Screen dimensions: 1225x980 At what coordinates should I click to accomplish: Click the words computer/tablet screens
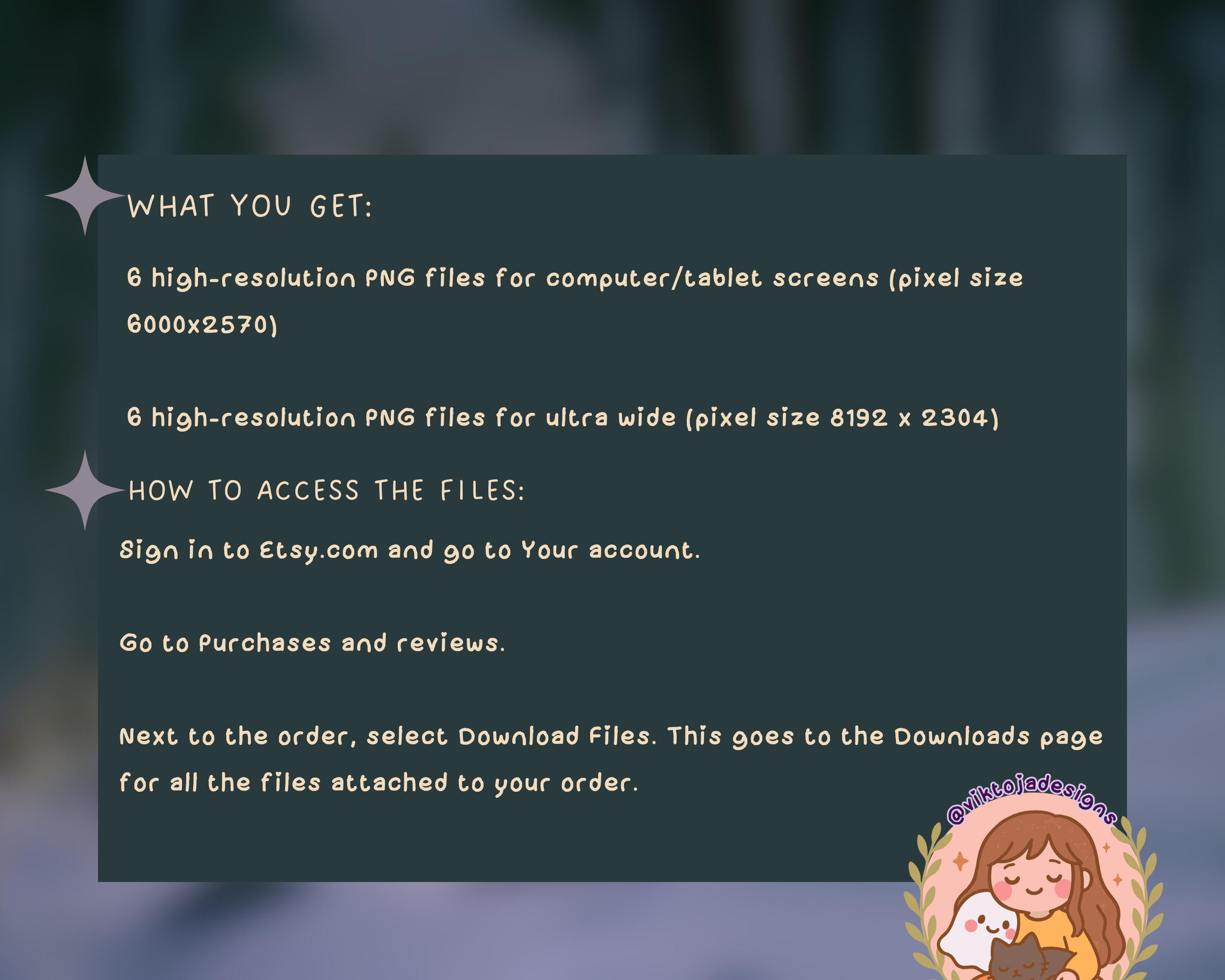click(713, 278)
